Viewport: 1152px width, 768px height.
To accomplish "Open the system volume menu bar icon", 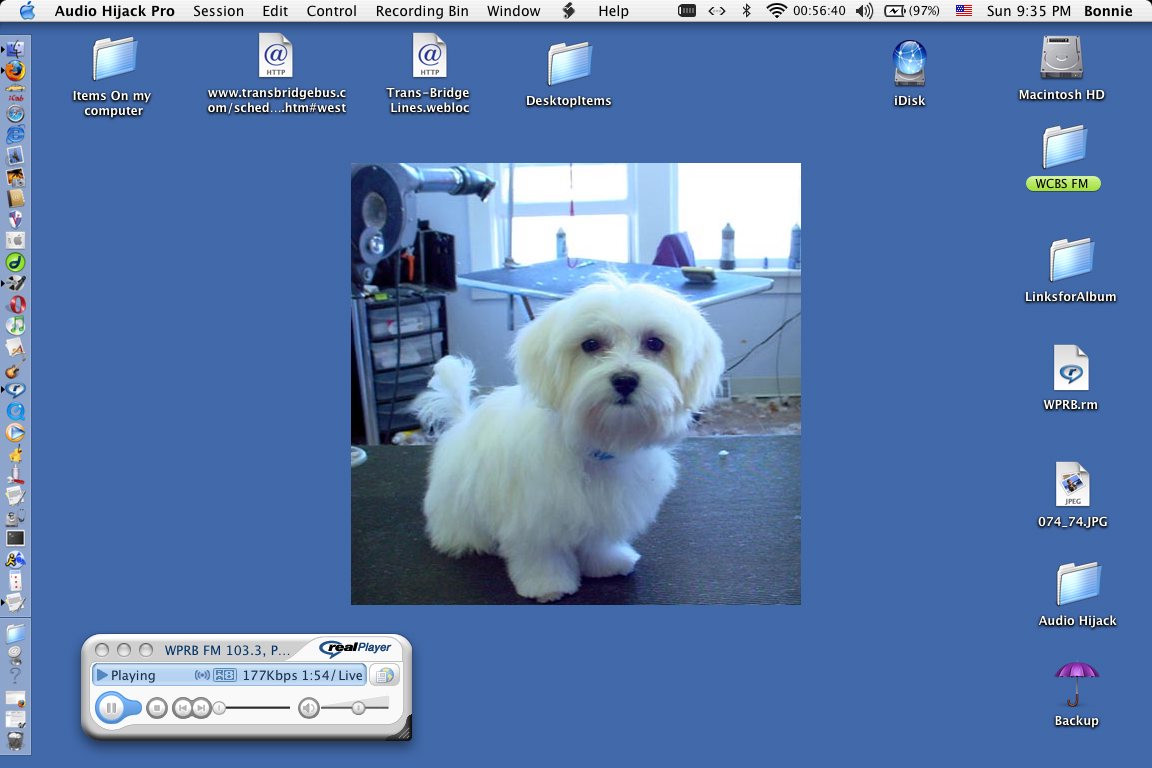I will pyautogui.click(x=864, y=11).
